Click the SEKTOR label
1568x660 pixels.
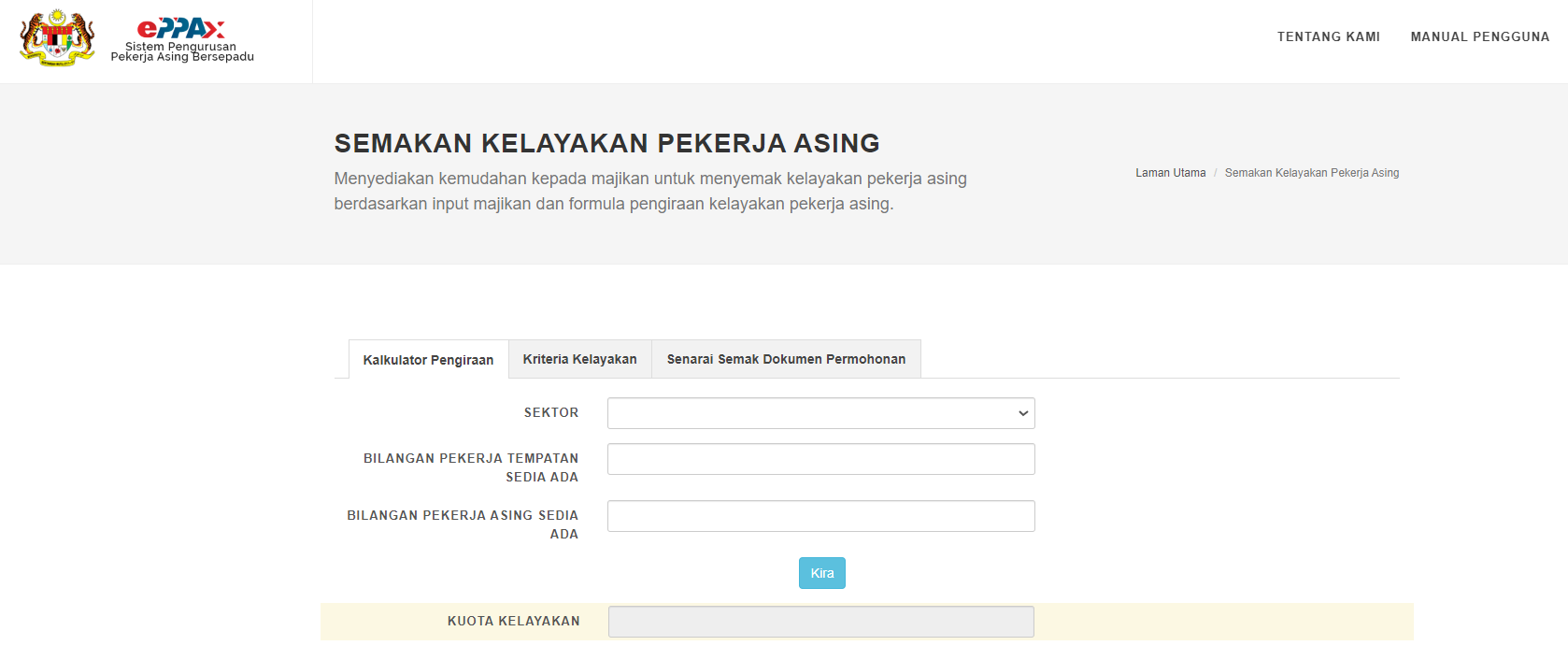551,412
